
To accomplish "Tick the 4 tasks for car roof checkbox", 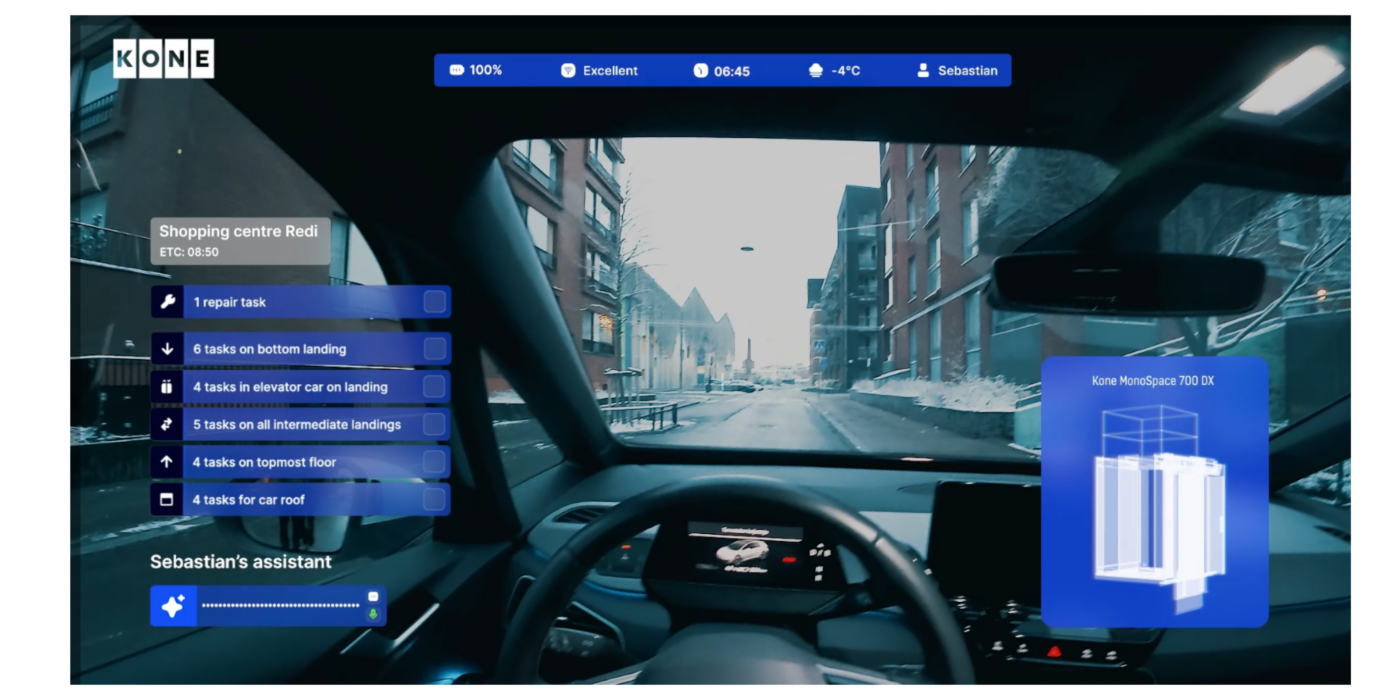I will point(434,500).
